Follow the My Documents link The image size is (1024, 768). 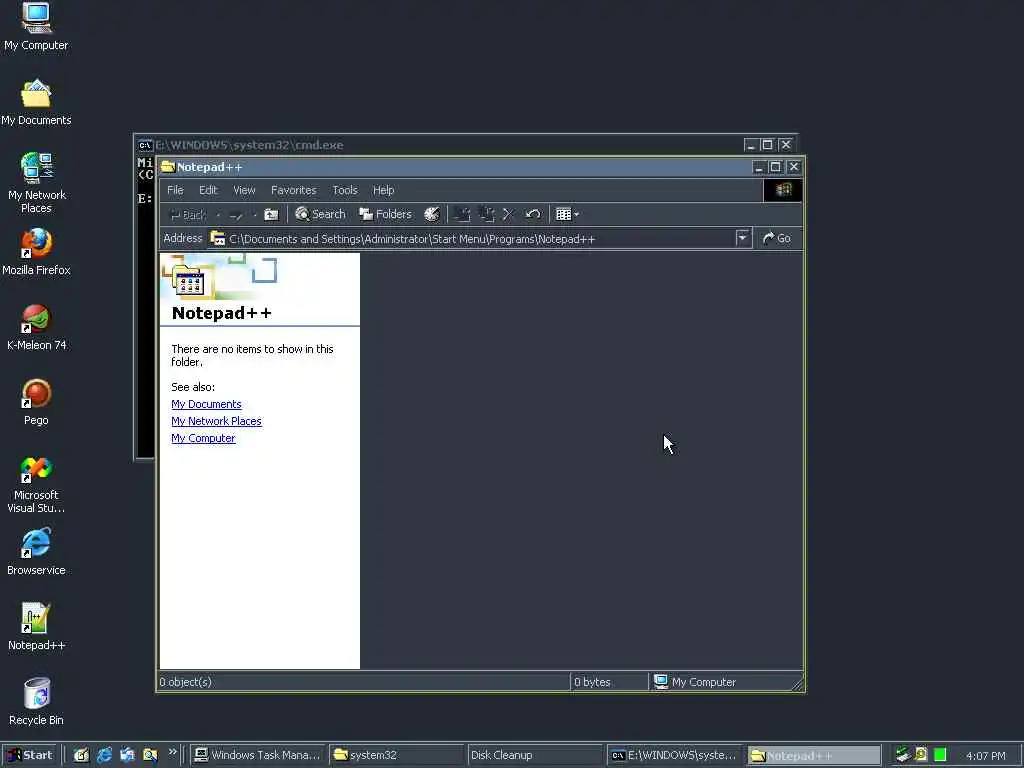tap(206, 404)
